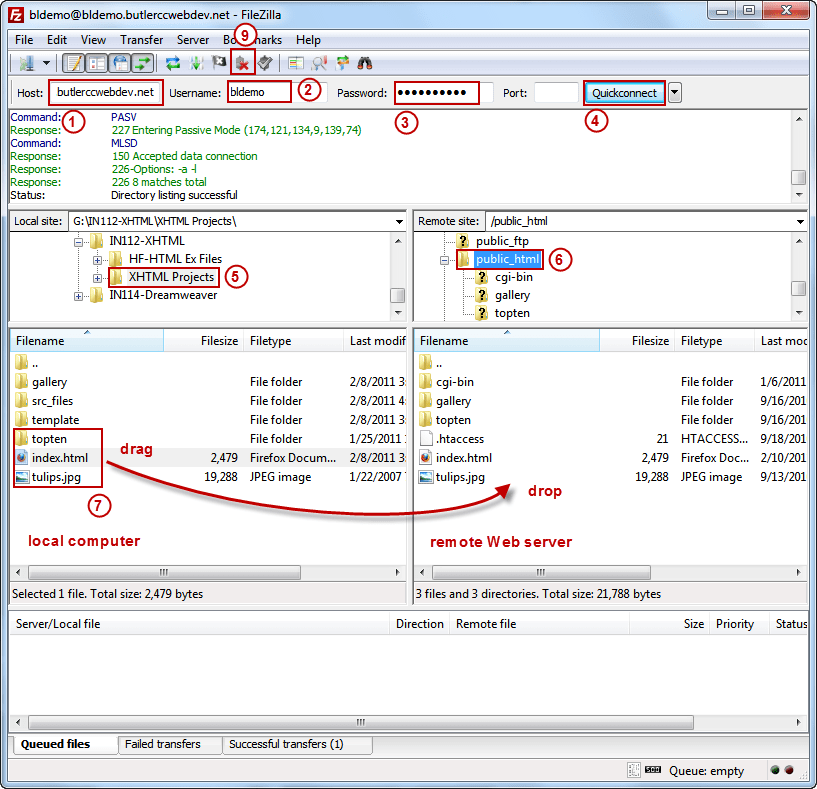Image resolution: width=817 pixels, height=789 pixels.
Task: Process the transfer queue
Action: tap(194, 62)
